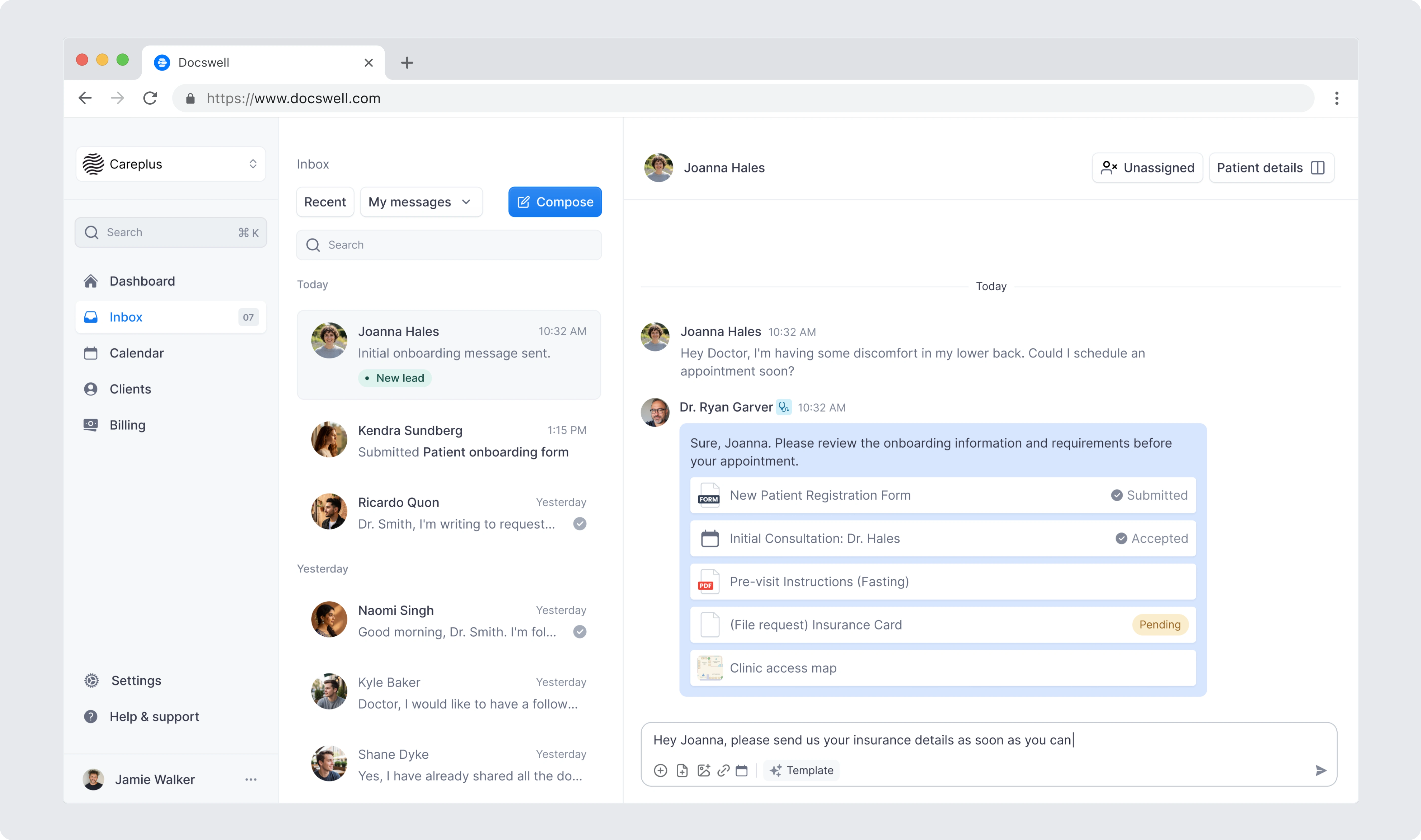This screenshot has height=840, width=1421.
Task: Open the Unassigned assignee dropdown
Action: click(x=1147, y=167)
